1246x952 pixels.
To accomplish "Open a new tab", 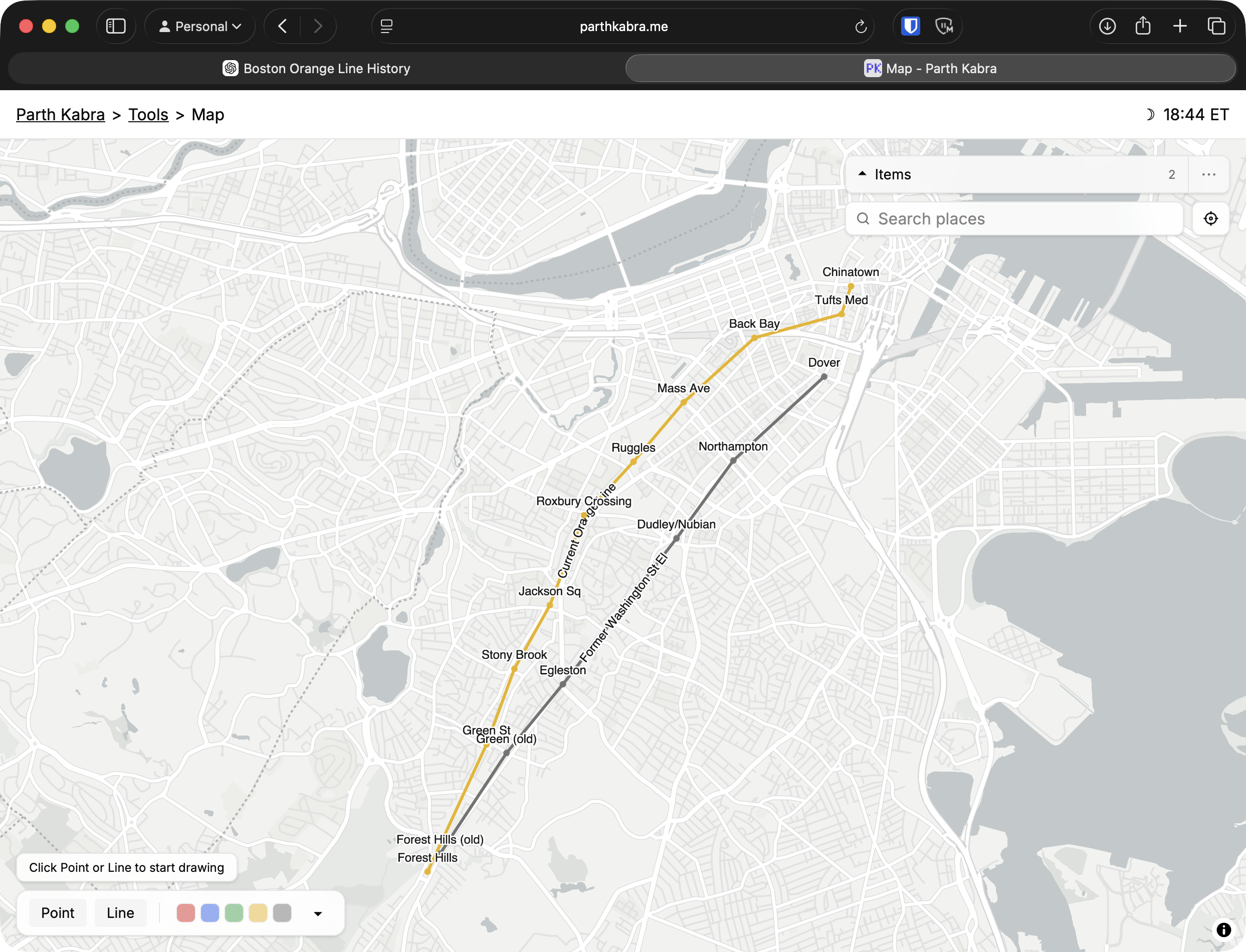I will pos(1180,26).
